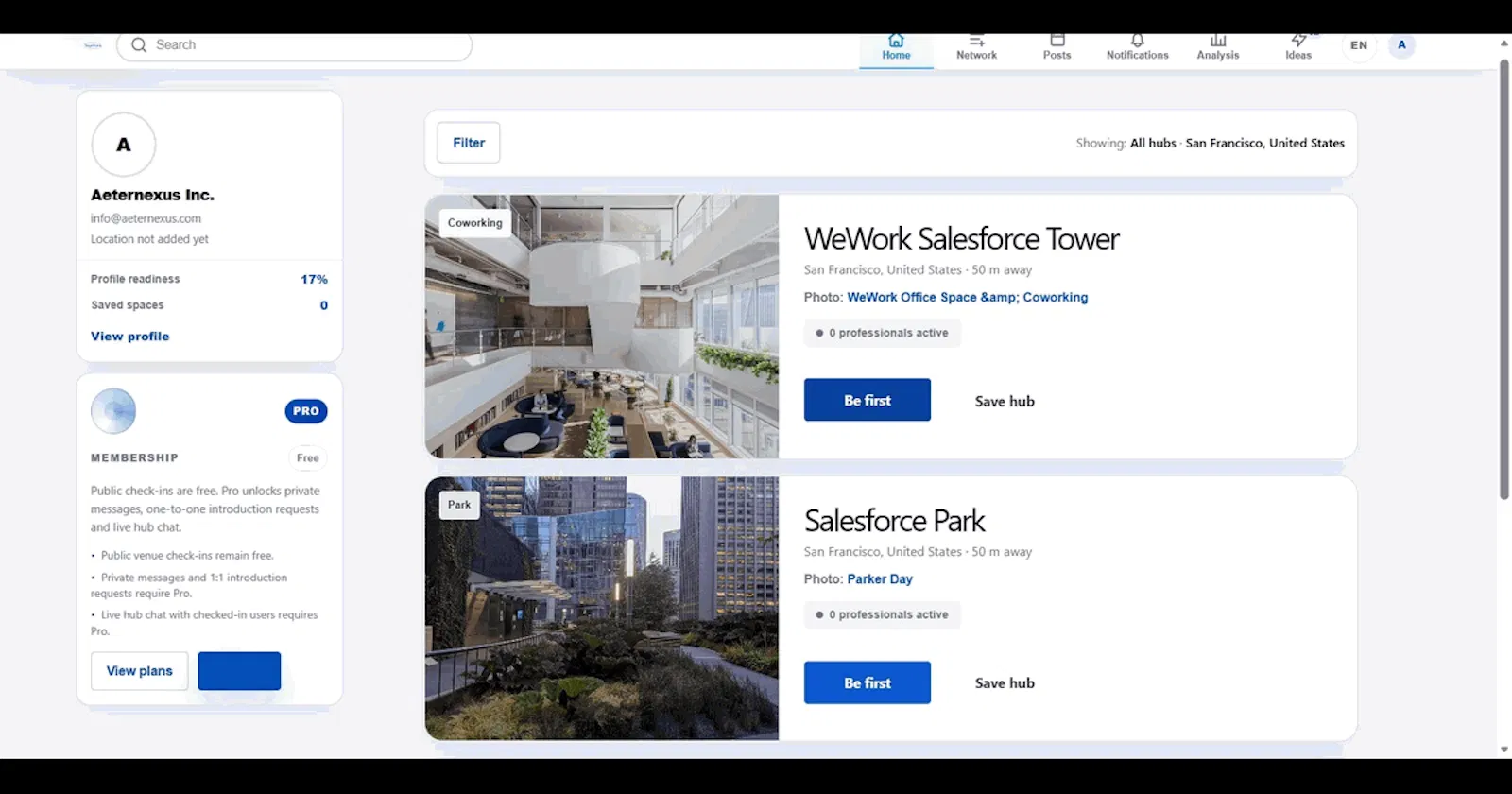Click the PRO badge
1512x794 pixels.
pos(306,411)
